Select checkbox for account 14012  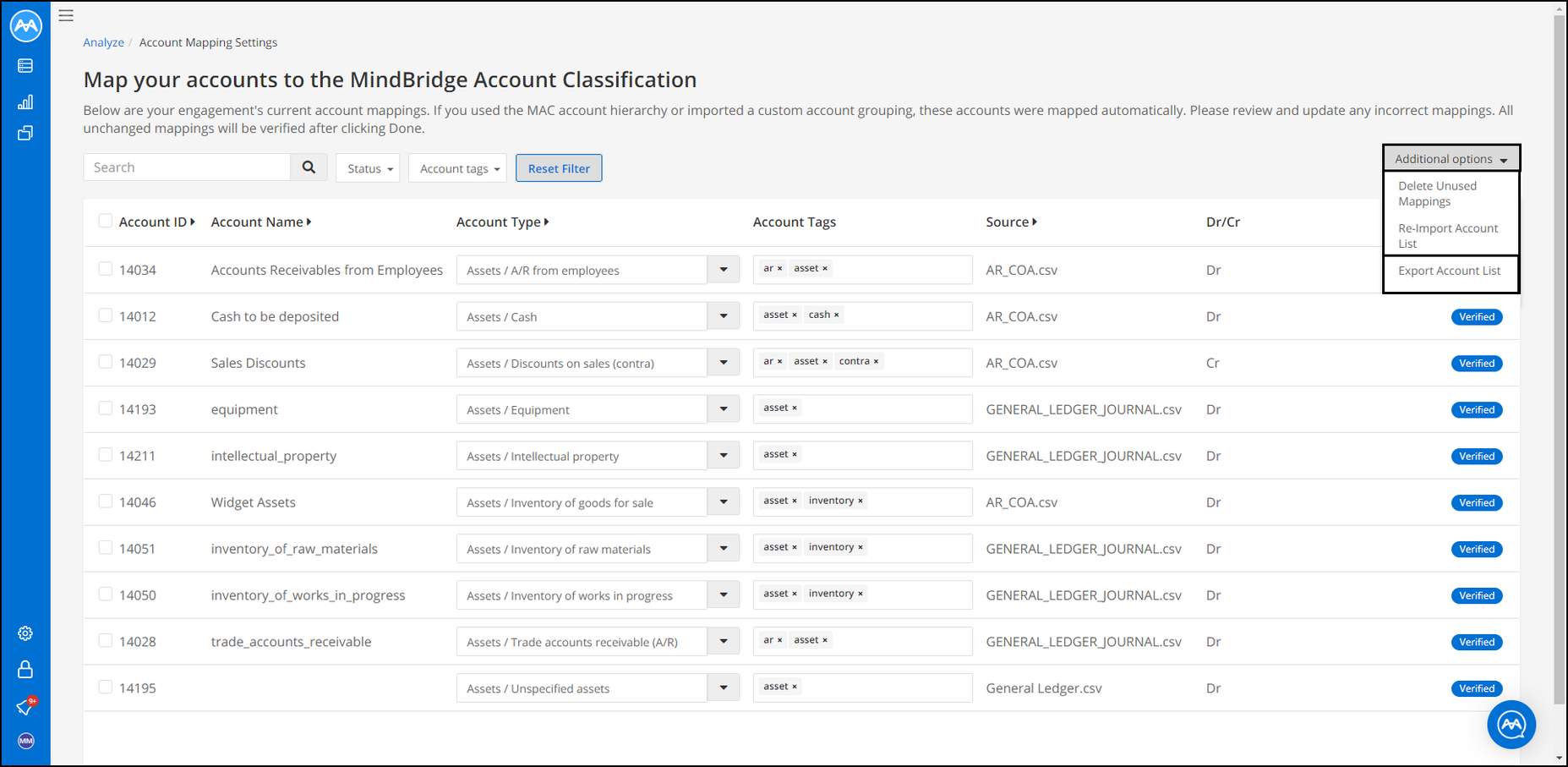[x=106, y=315]
